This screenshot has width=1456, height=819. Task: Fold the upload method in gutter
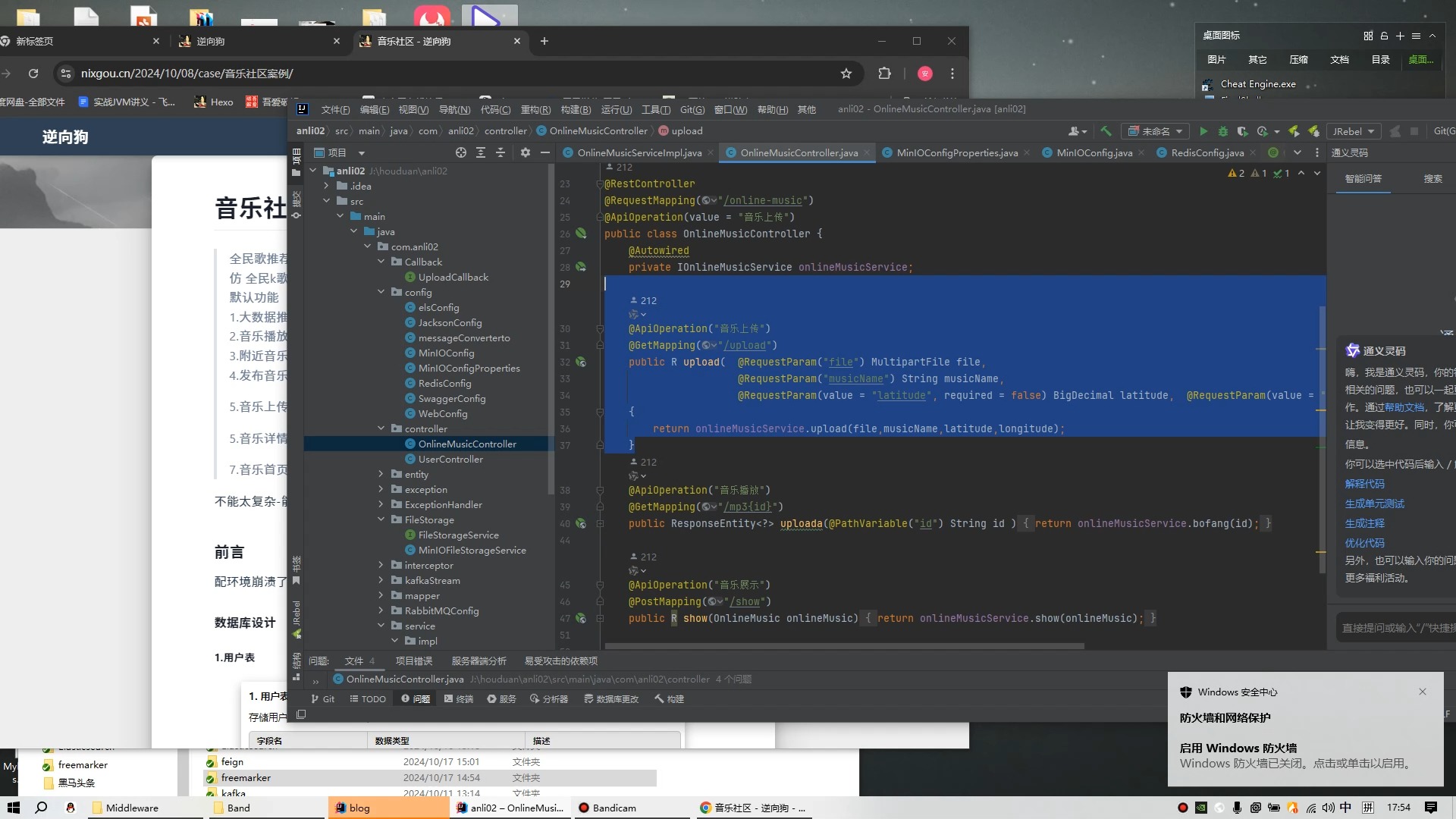599,328
